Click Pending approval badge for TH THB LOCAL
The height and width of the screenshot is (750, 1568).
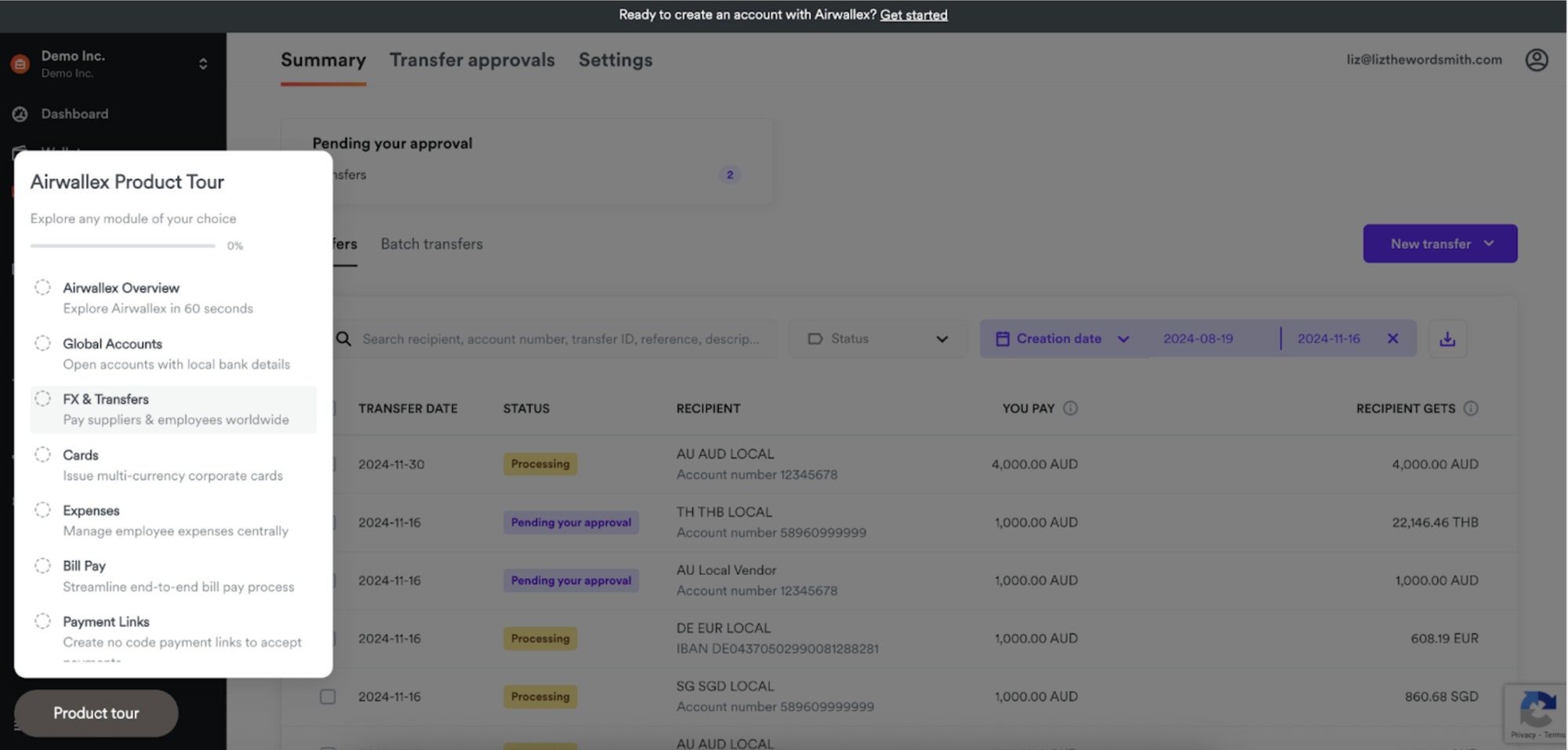[x=571, y=523]
